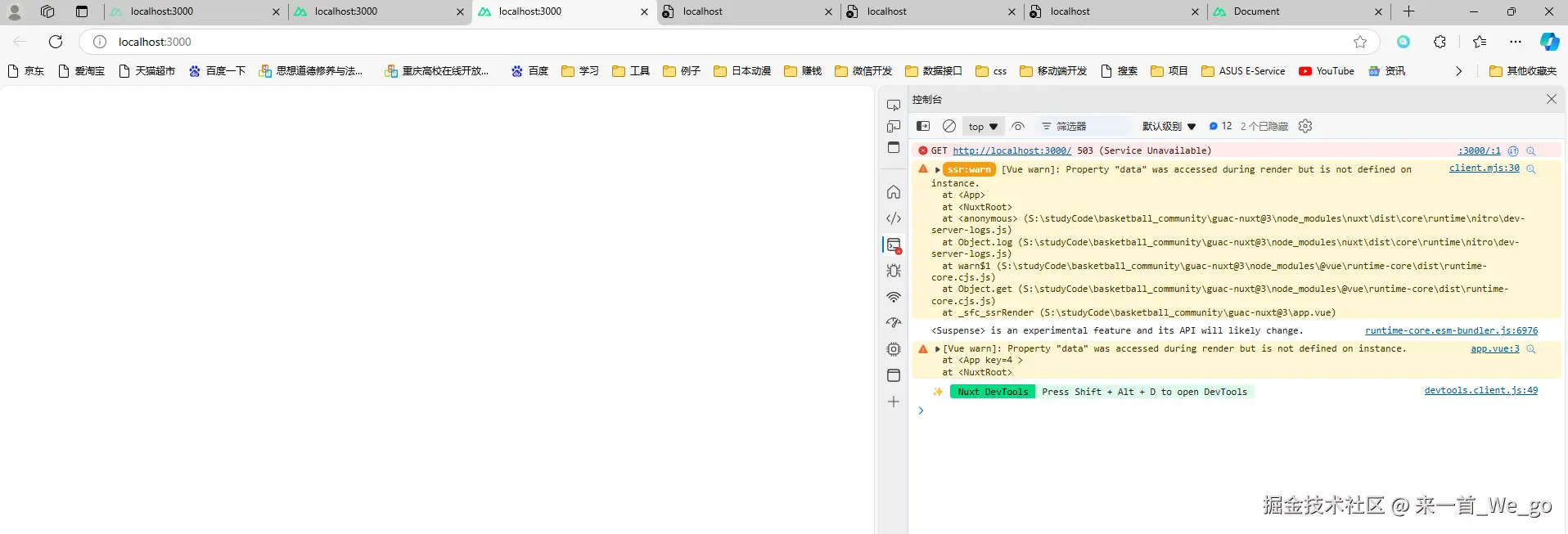
Task: Switch to the first localhost:3000 tab
Action: tap(195, 12)
